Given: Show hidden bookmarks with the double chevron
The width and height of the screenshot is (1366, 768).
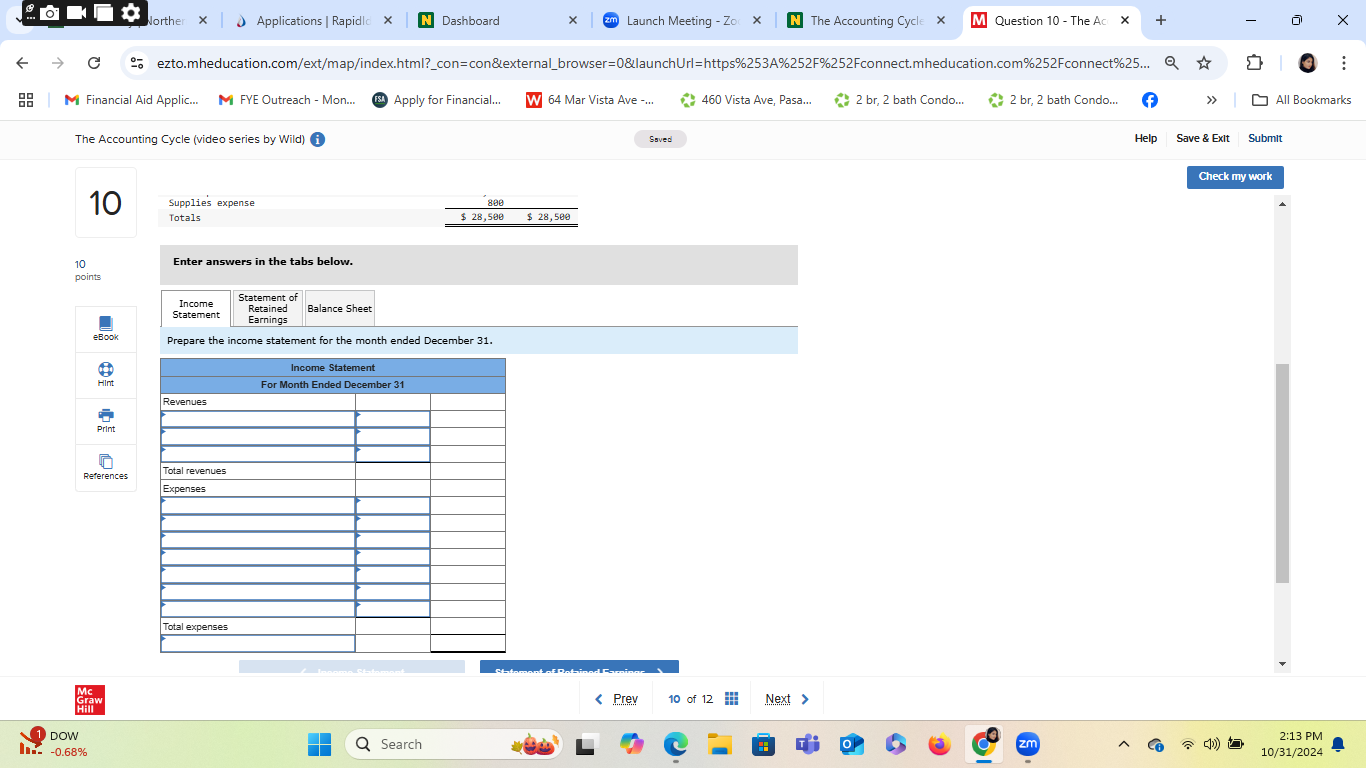Looking at the screenshot, I should pos(1212,100).
